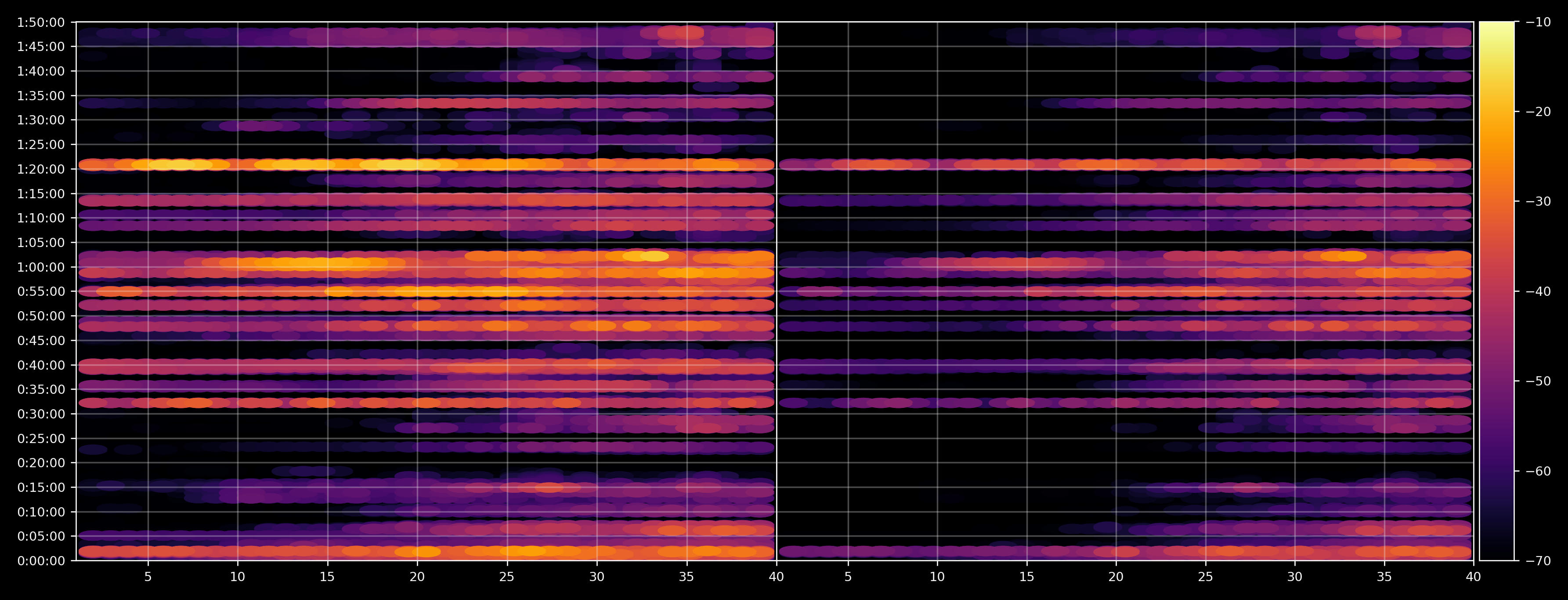1568x600 pixels.
Task: Click the 1:35:00 y-axis label
Action: [41, 96]
